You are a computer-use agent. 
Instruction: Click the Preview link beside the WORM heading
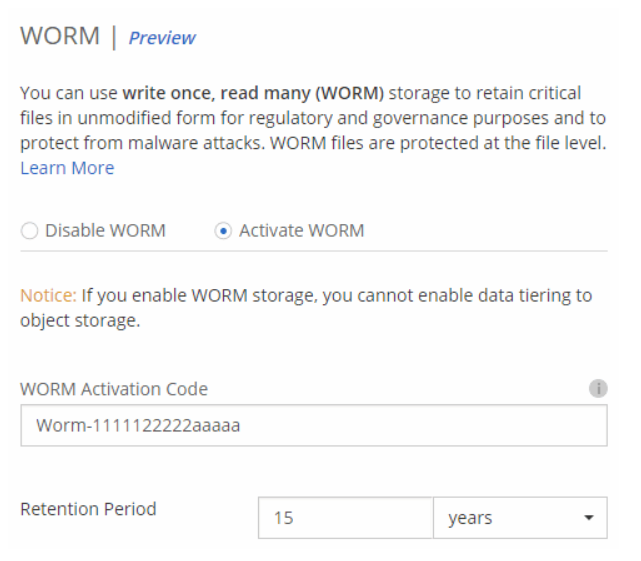pos(162,38)
